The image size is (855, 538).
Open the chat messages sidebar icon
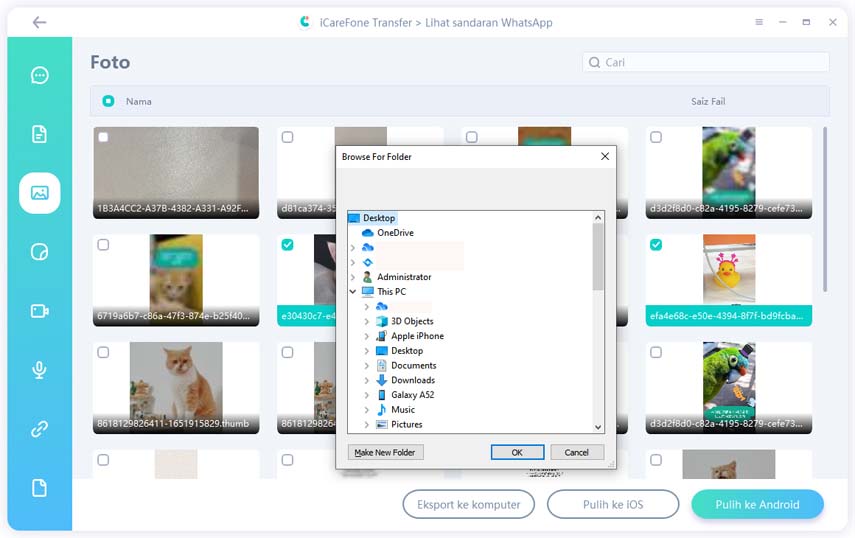(x=39, y=75)
